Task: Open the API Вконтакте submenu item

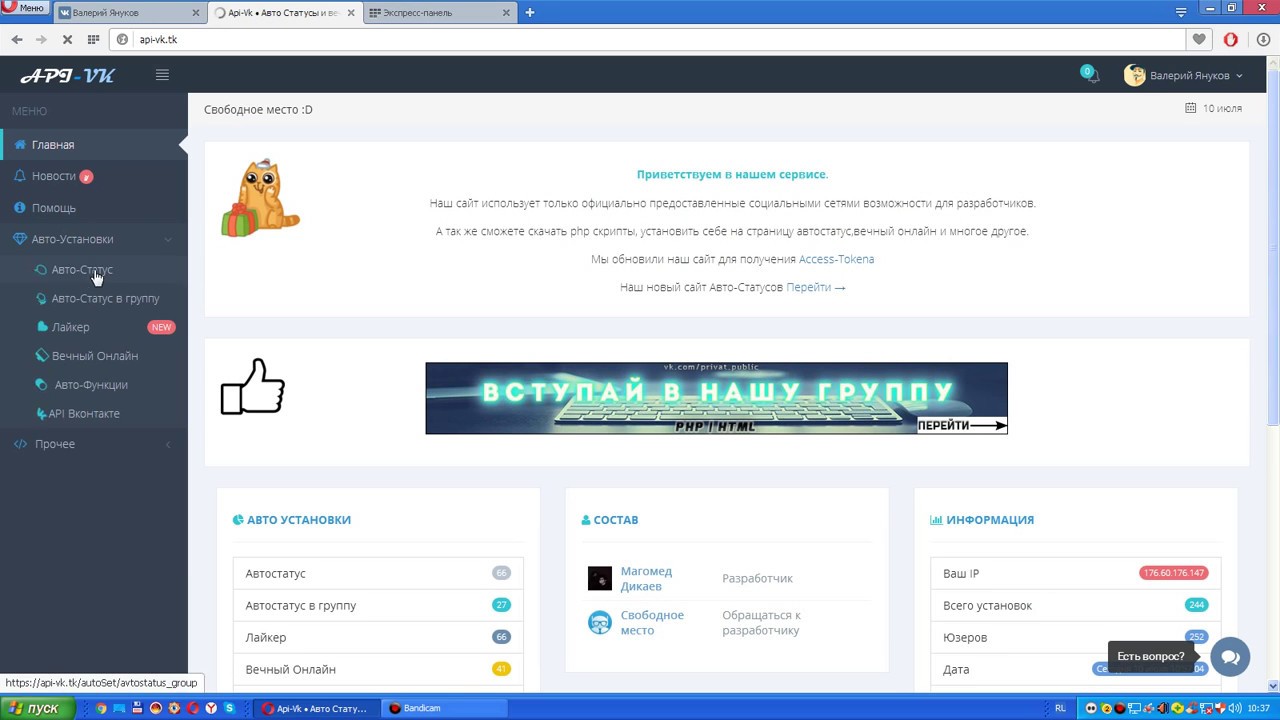Action: click(x=93, y=413)
